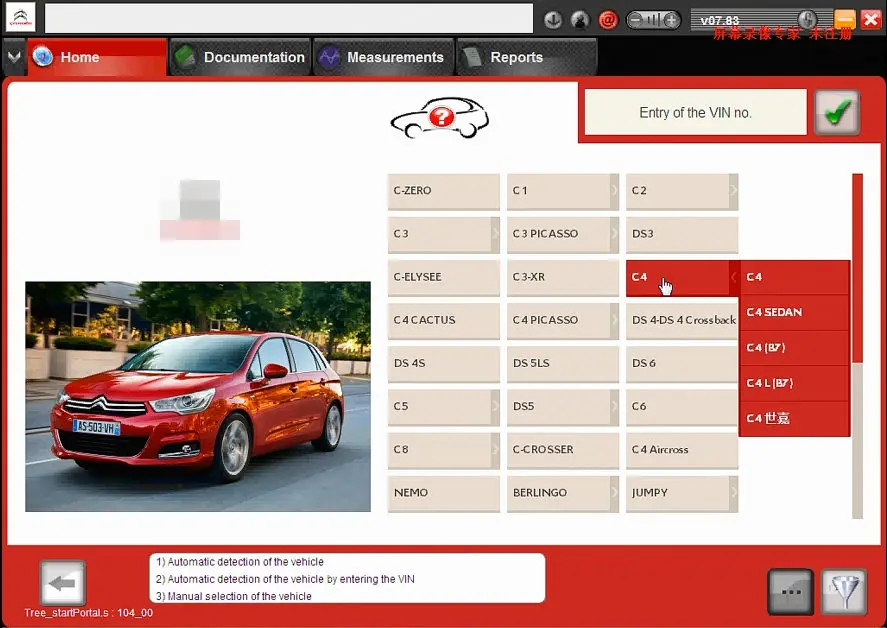
Task: Open the Home tab
Action: 97,57
